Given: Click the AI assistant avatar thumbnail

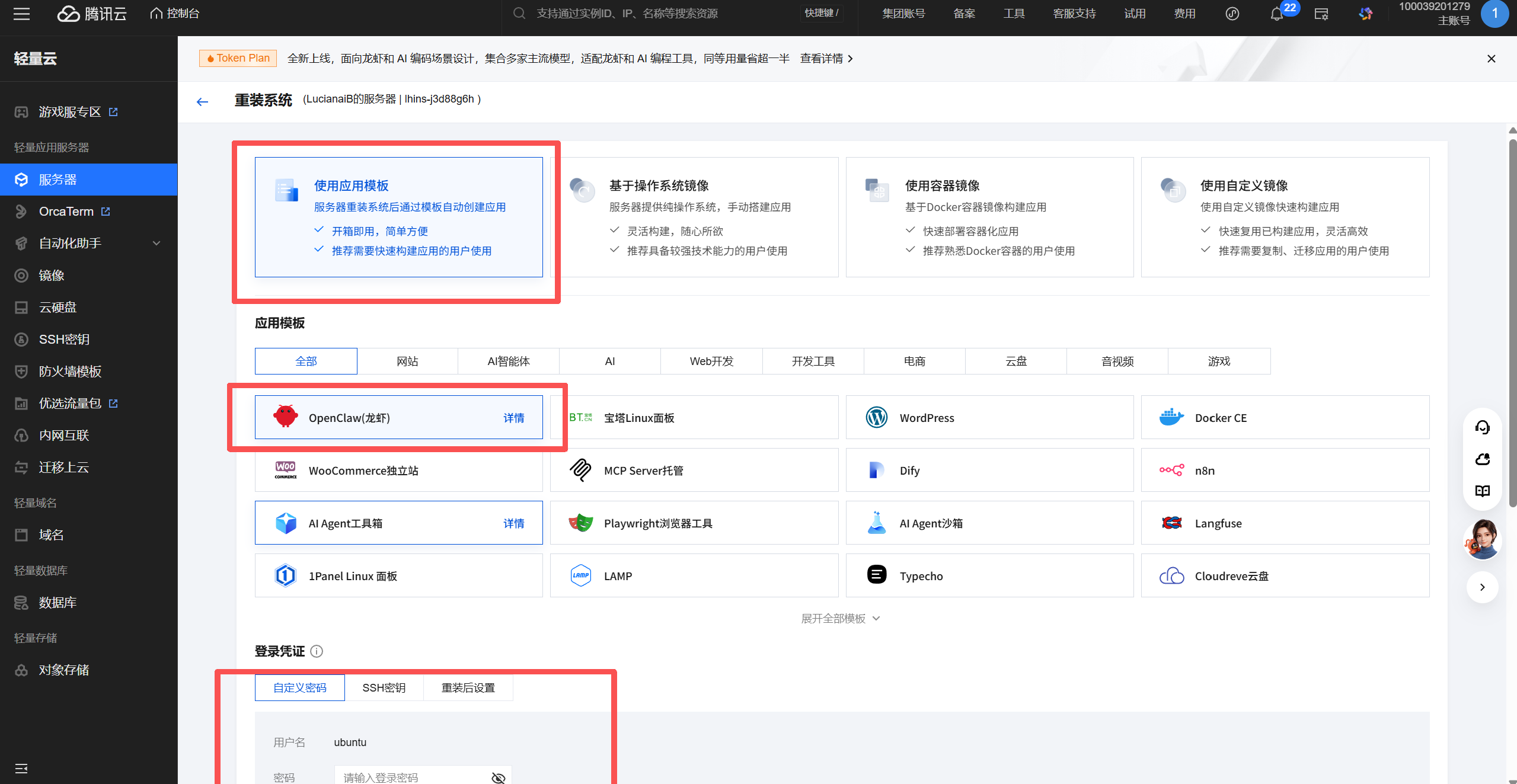Looking at the screenshot, I should (1482, 539).
